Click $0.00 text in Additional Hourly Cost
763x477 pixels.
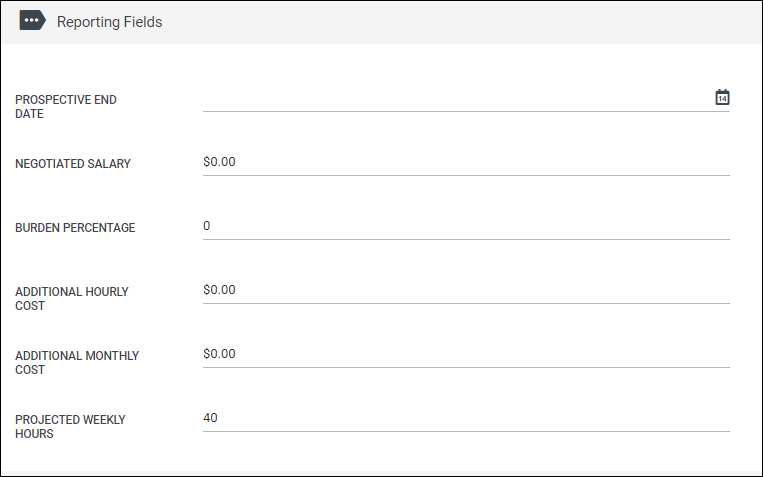pyautogui.click(x=219, y=290)
